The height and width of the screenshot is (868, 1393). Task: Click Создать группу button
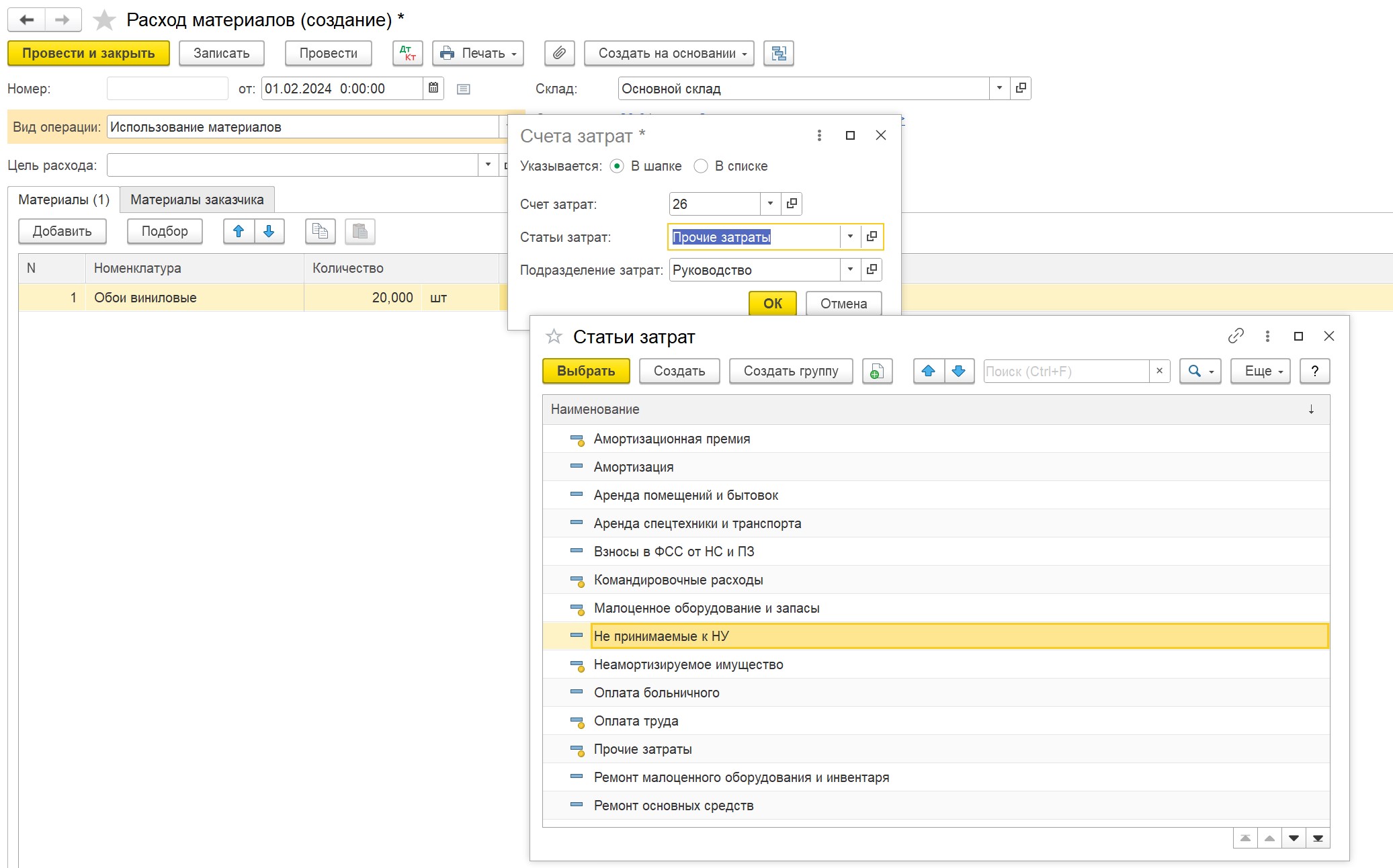click(x=791, y=371)
